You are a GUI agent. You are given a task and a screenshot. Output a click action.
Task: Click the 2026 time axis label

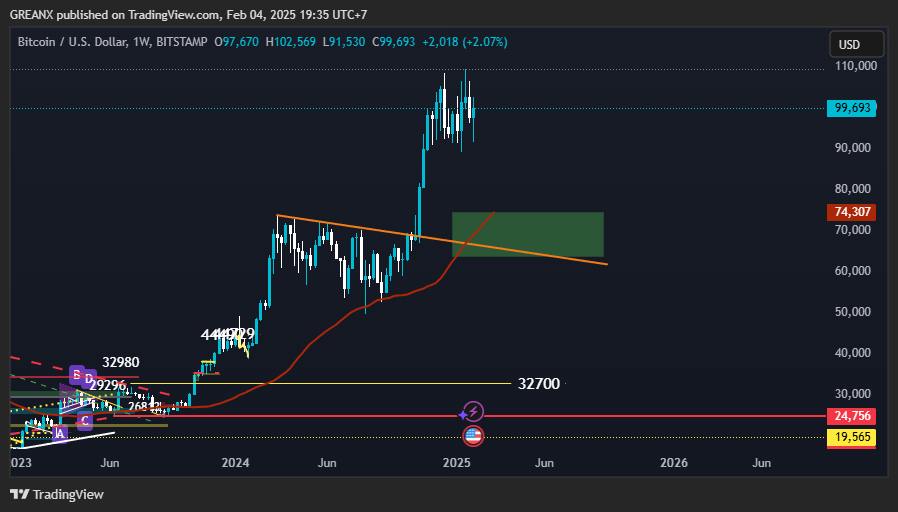click(x=674, y=463)
